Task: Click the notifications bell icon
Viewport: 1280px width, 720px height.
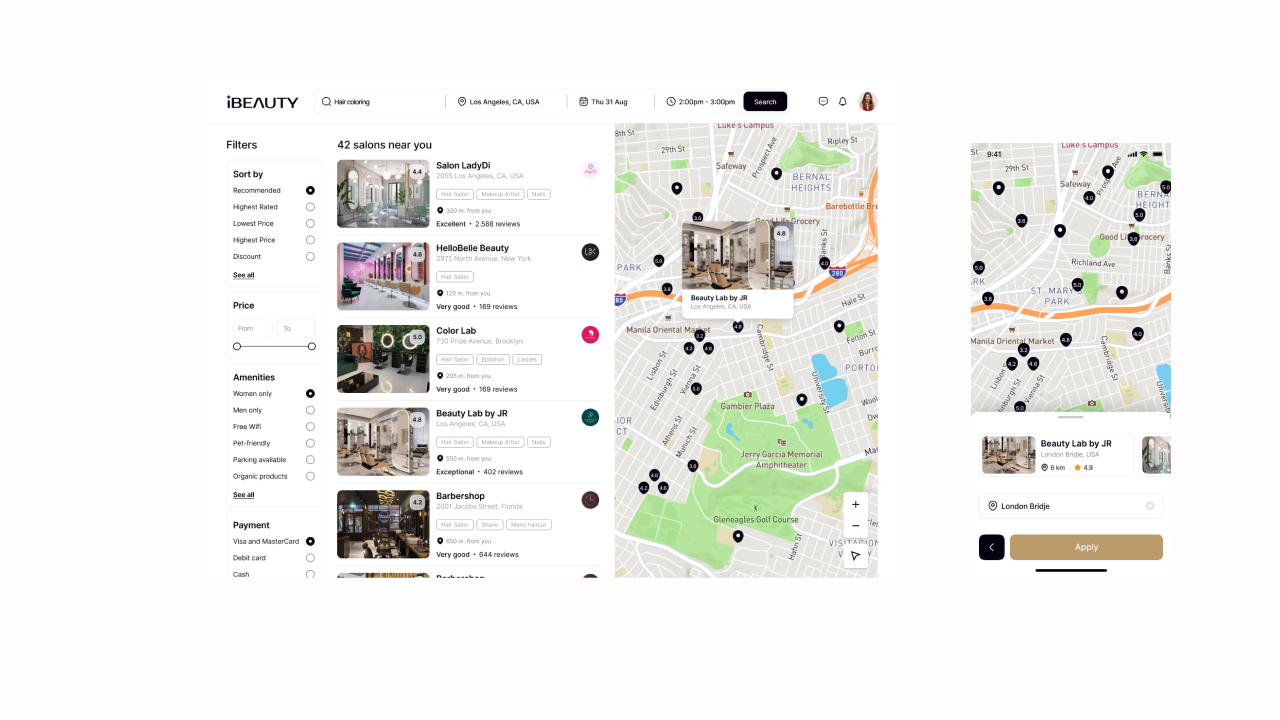Action: click(x=842, y=101)
